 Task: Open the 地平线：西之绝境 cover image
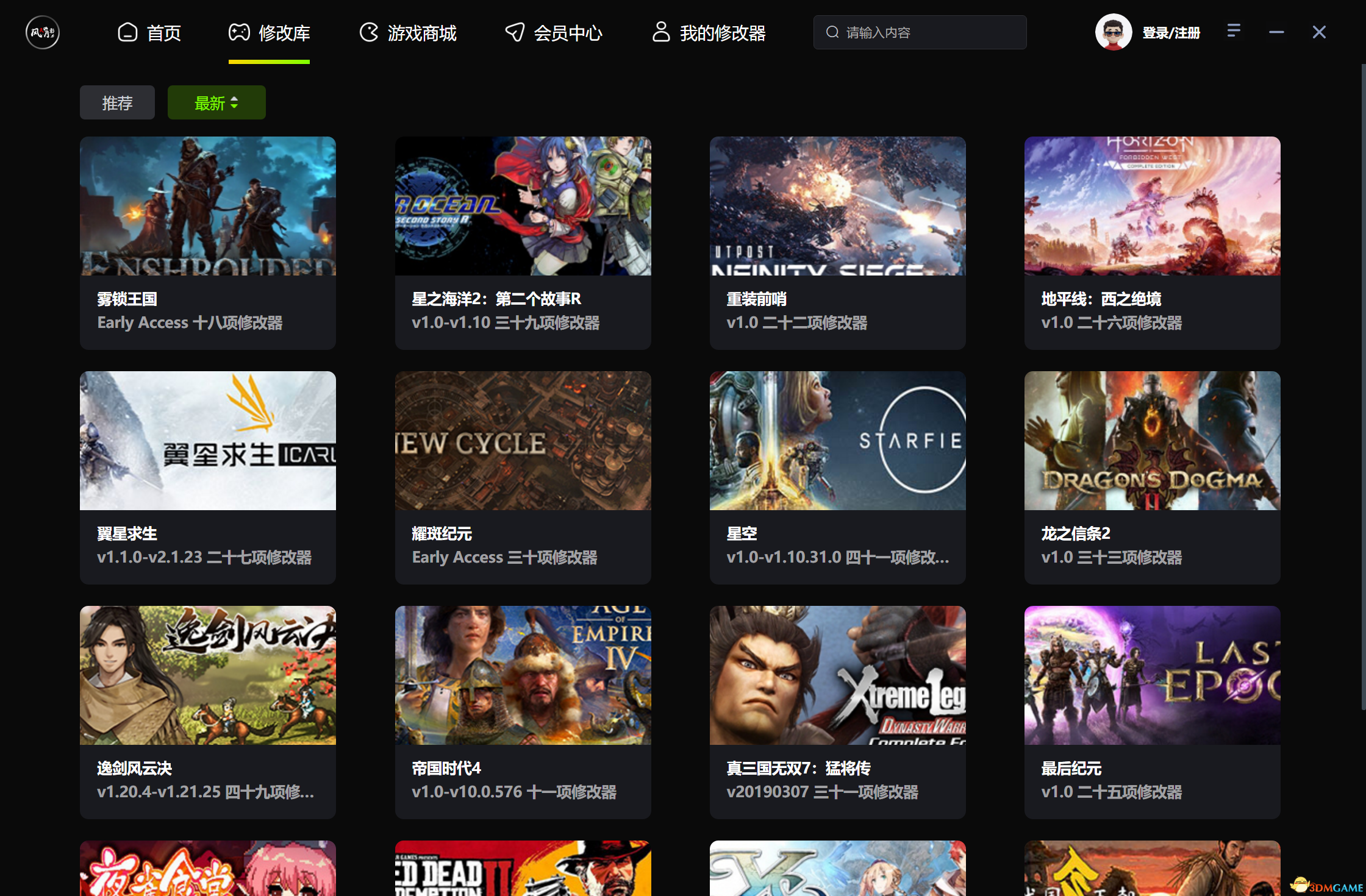tap(1153, 206)
